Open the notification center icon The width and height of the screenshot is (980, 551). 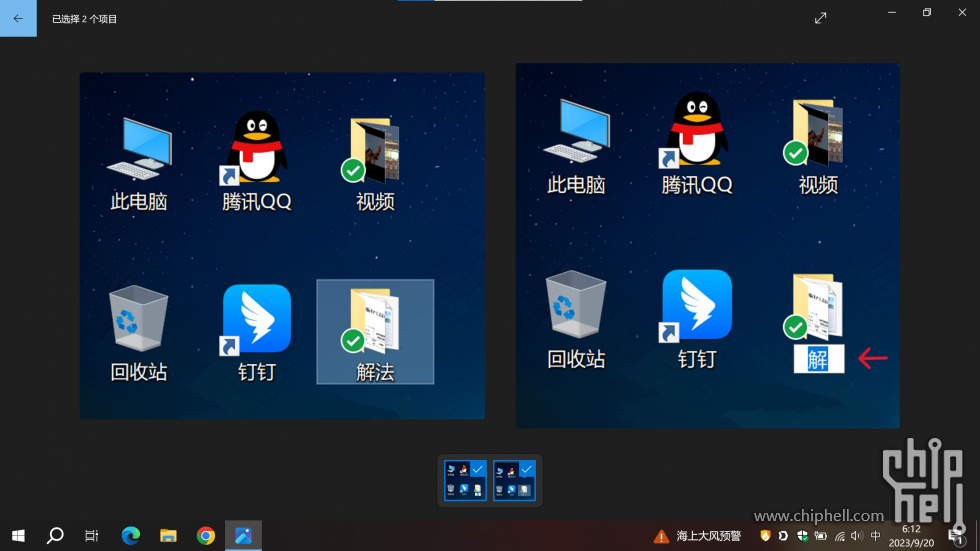click(956, 536)
